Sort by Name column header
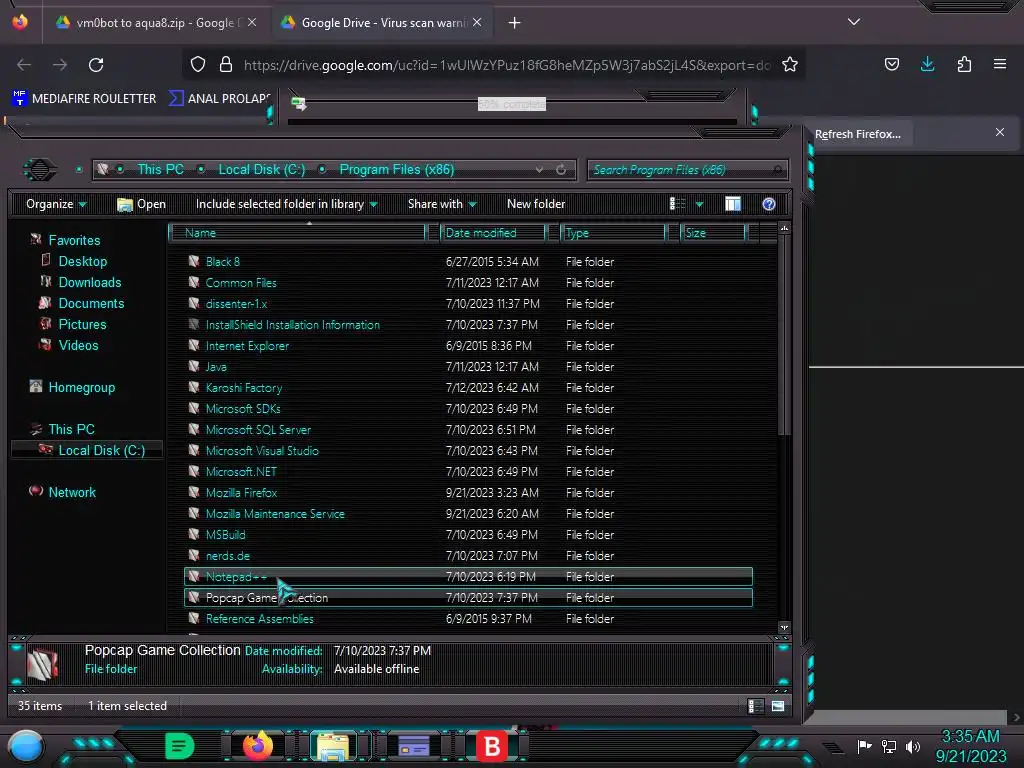Viewport: 1024px width, 768px height. pos(297,232)
